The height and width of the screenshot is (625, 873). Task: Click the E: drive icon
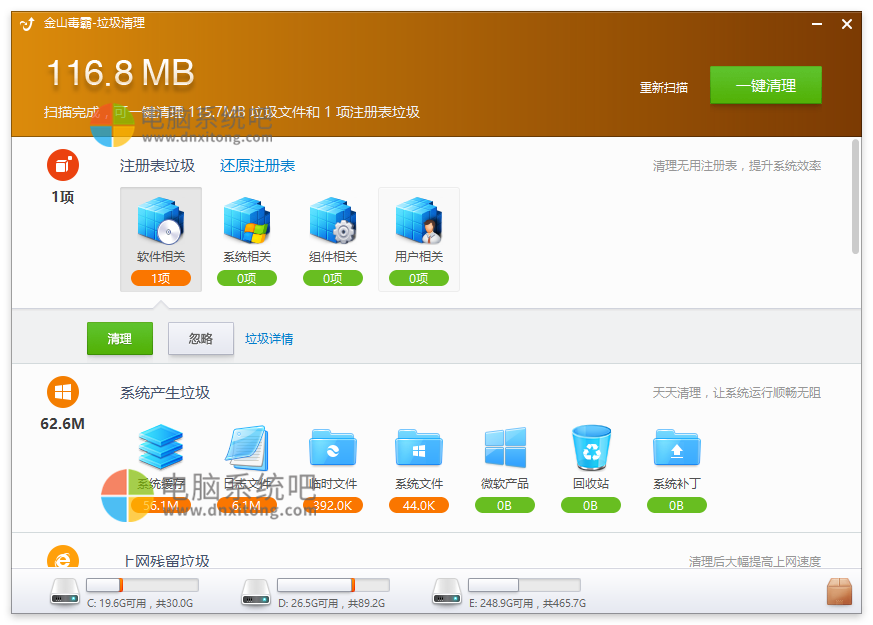[x=447, y=592]
